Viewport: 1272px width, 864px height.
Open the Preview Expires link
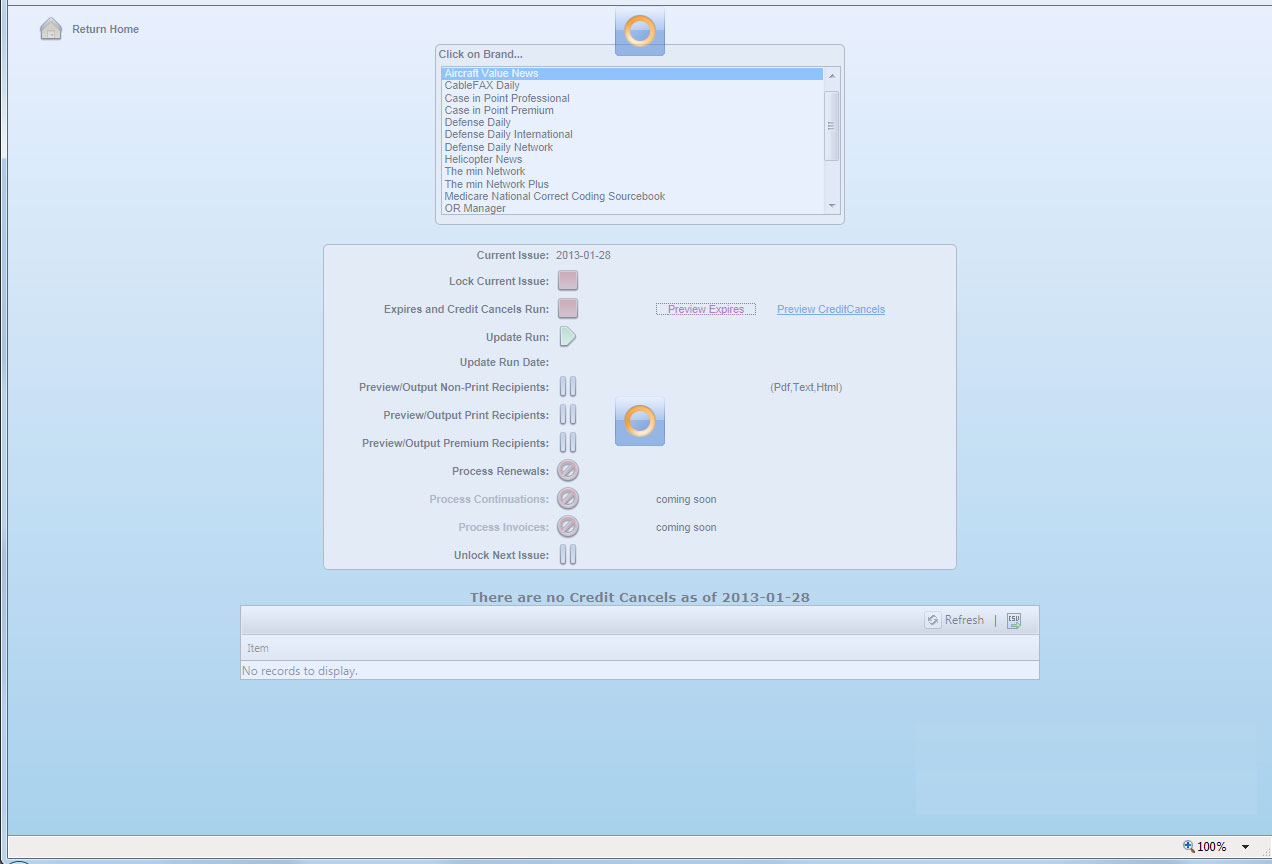click(706, 310)
